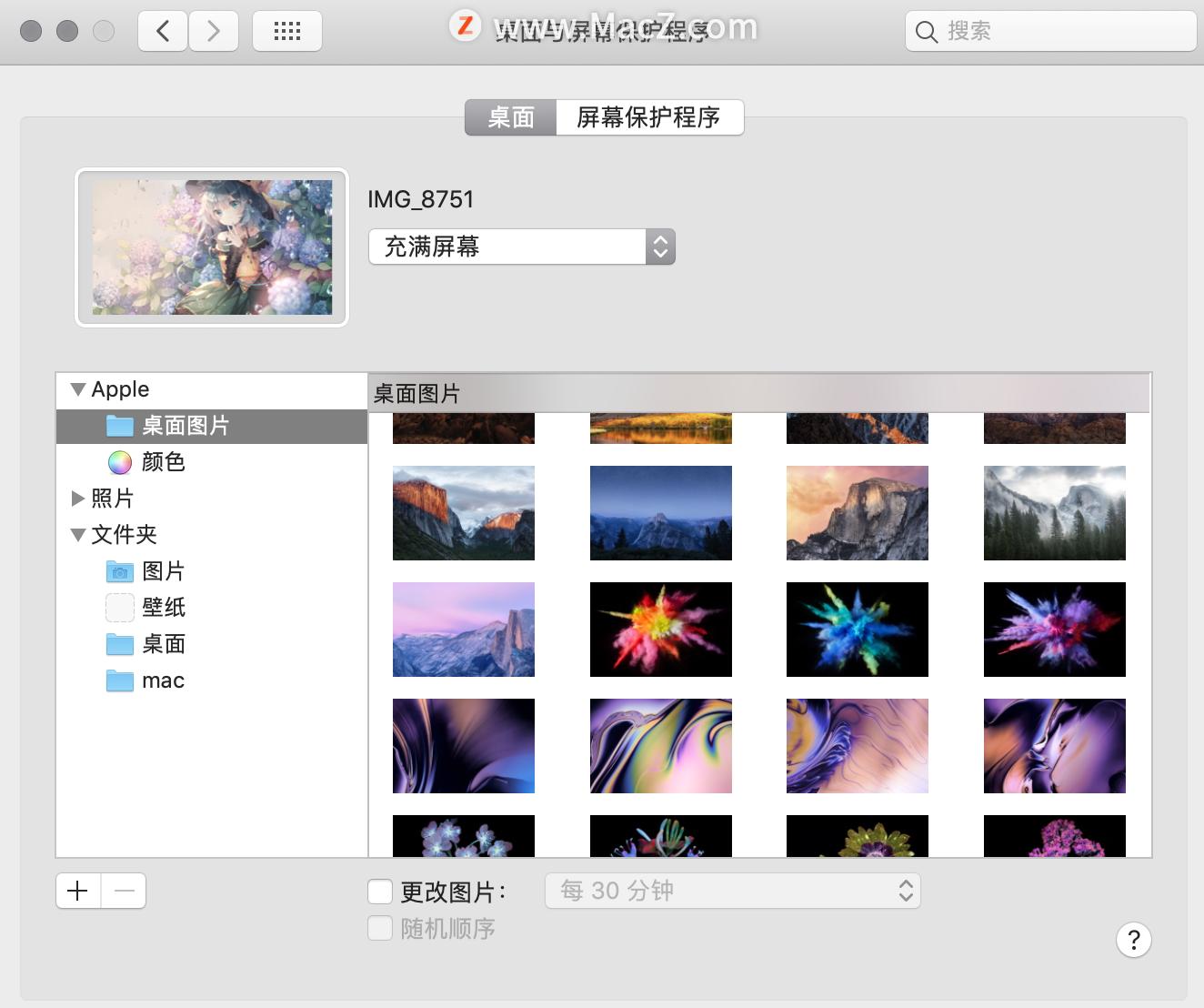Collapse the Apple section in sidebar
The width and height of the screenshot is (1204, 1008).
tap(77, 388)
